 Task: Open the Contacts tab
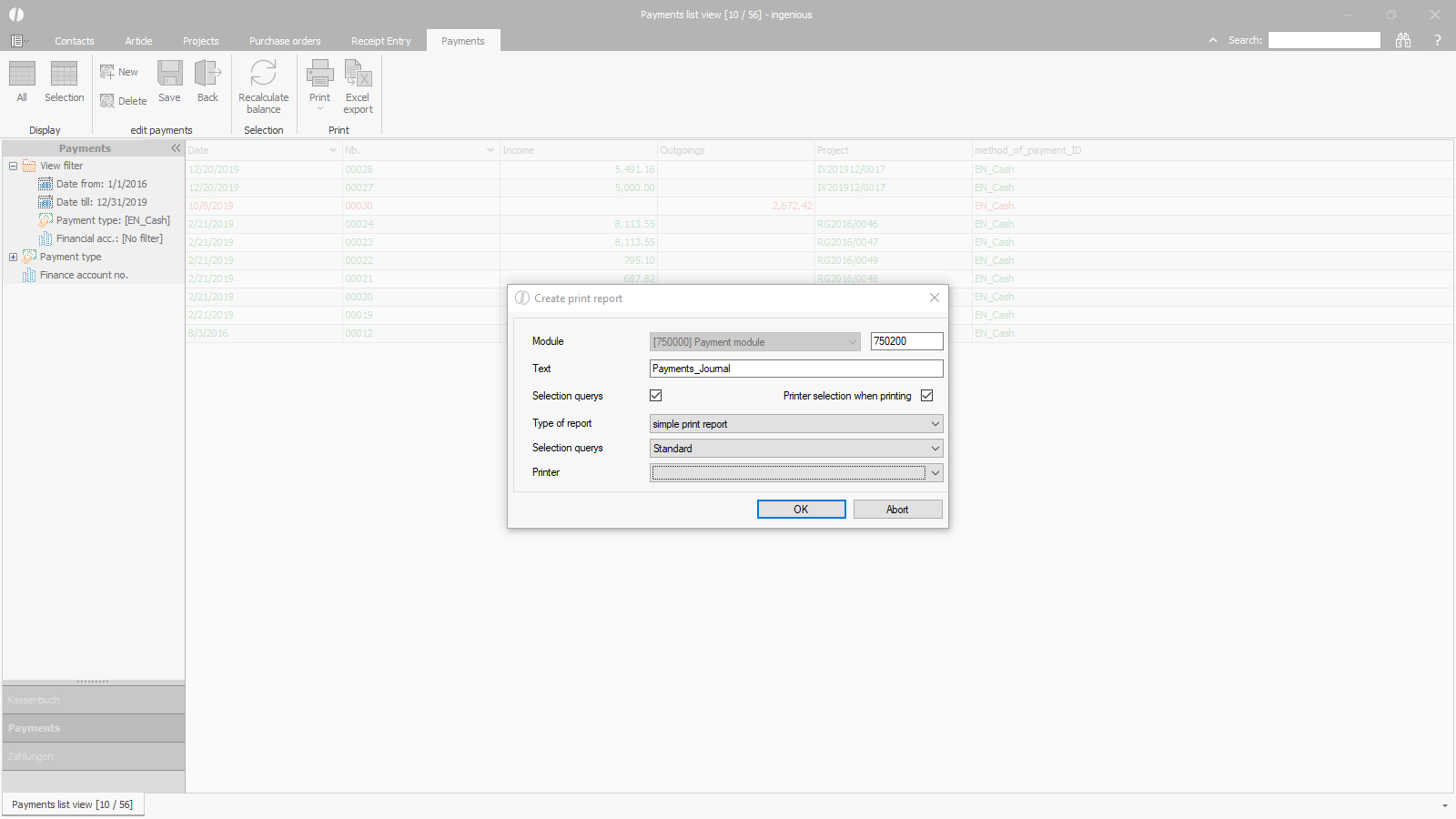click(x=74, y=41)
